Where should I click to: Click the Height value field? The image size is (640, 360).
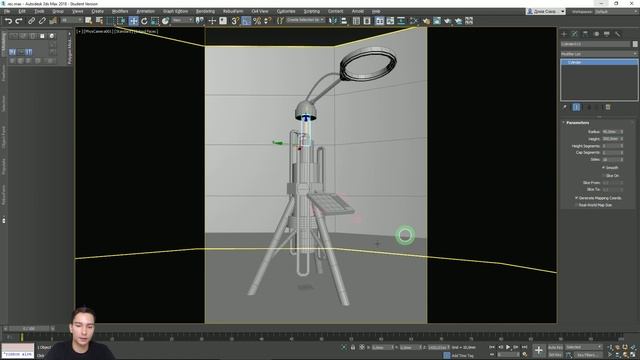coord(611,139)
